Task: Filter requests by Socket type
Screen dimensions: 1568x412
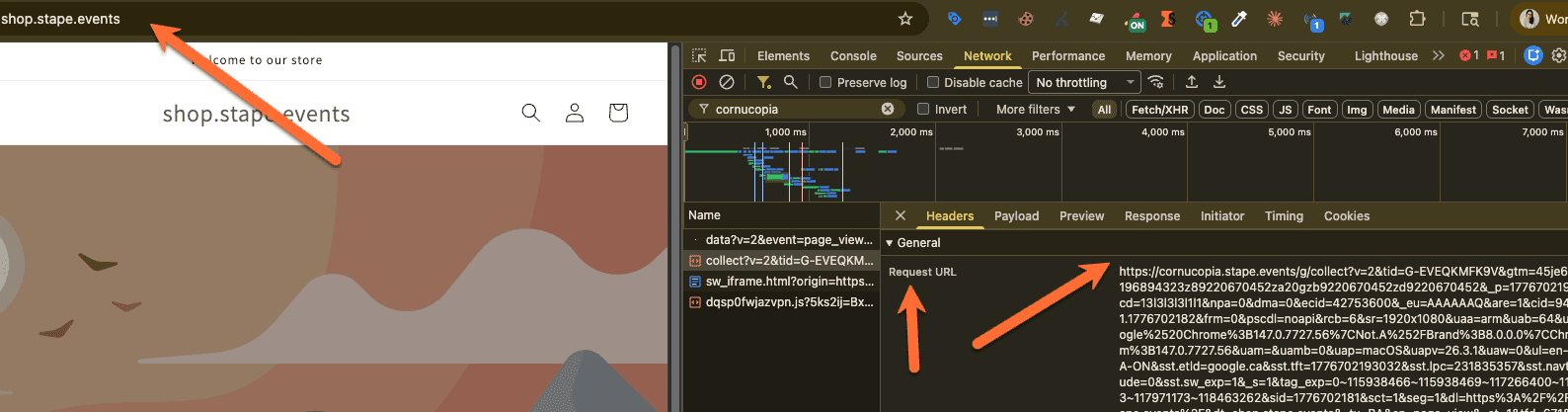Action: point(1510,110)
